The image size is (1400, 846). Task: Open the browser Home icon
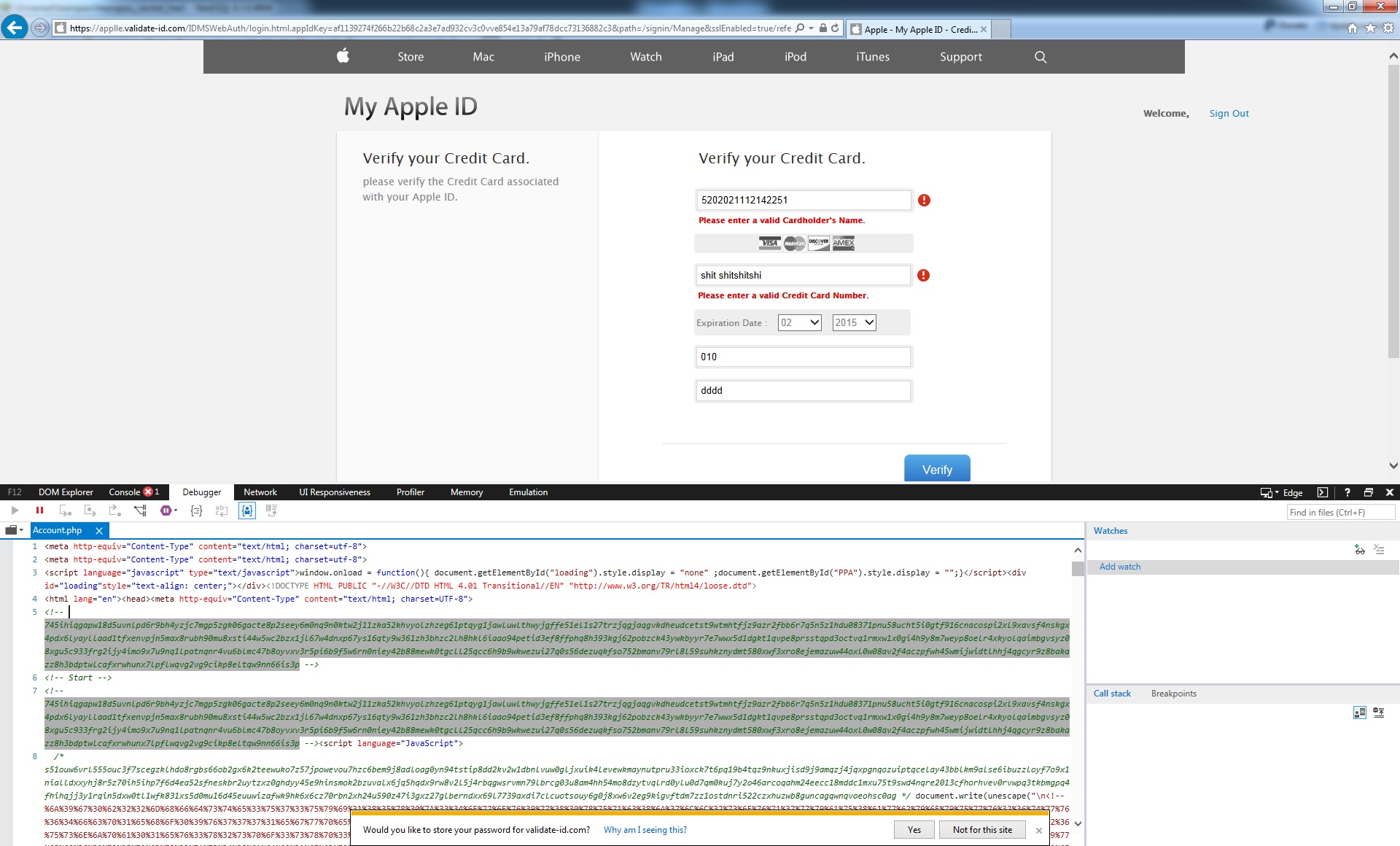[x=1353, y=28]
